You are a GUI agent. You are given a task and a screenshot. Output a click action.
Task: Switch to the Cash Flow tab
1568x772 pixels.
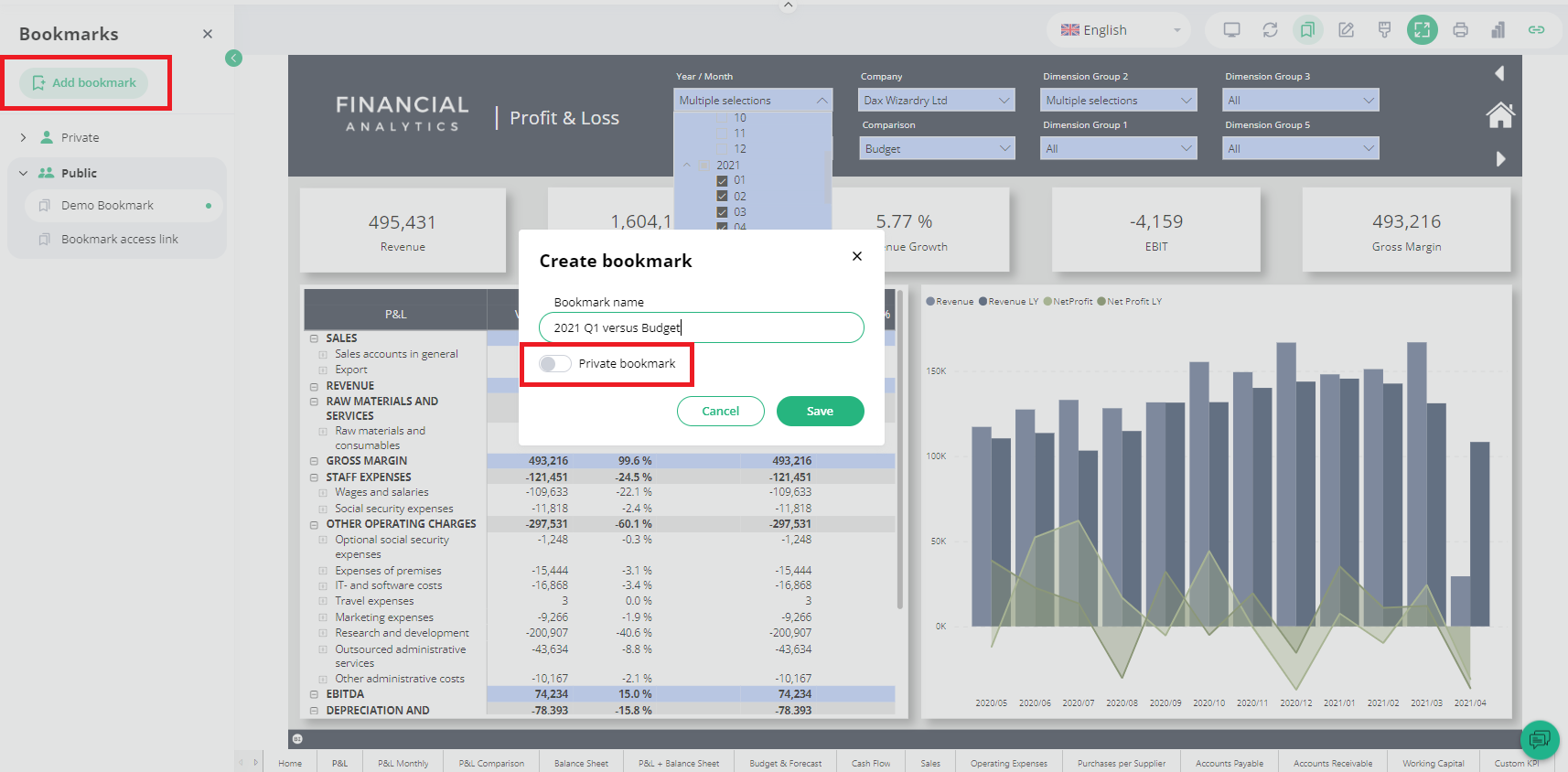coord(871,763)
